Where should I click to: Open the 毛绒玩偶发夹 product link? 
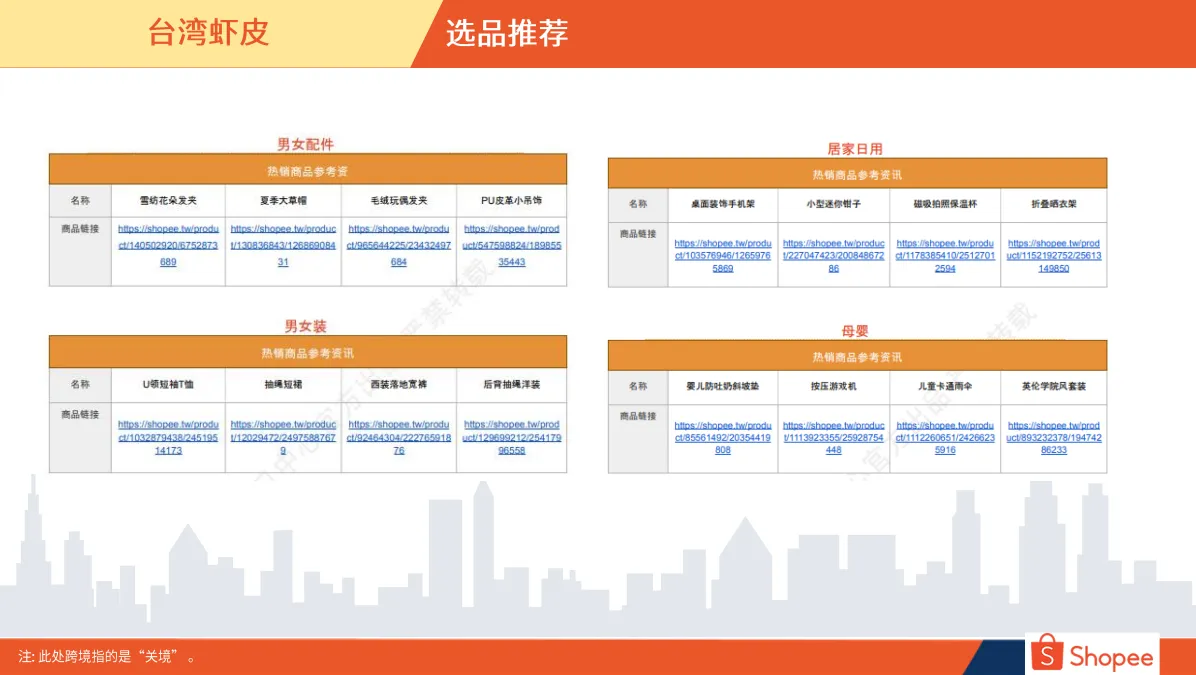[x=398, y=246]
